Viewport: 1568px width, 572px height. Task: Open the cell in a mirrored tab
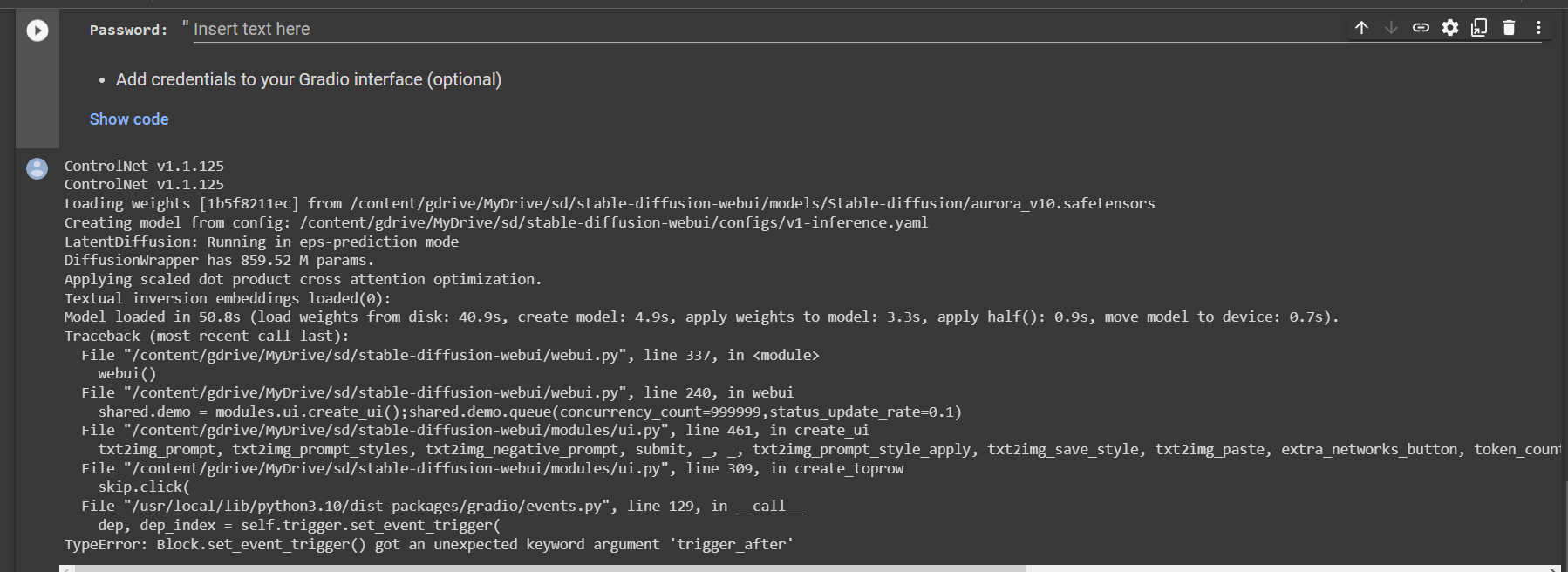pos(1479,28)
